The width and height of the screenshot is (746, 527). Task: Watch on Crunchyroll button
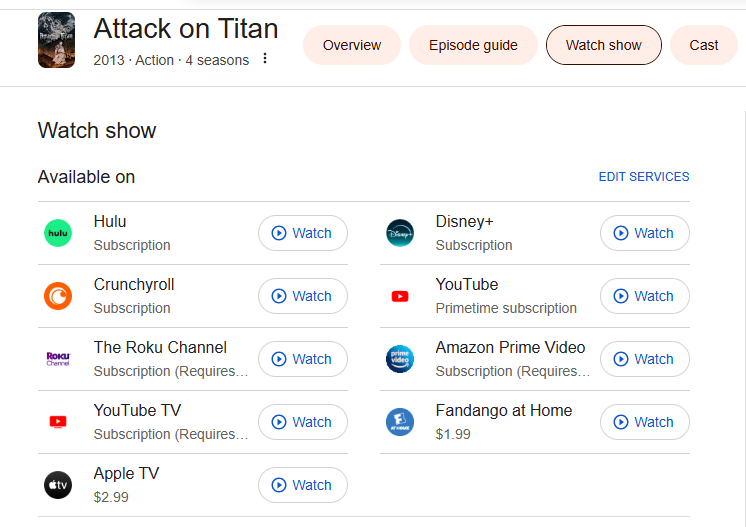[303, 296]
